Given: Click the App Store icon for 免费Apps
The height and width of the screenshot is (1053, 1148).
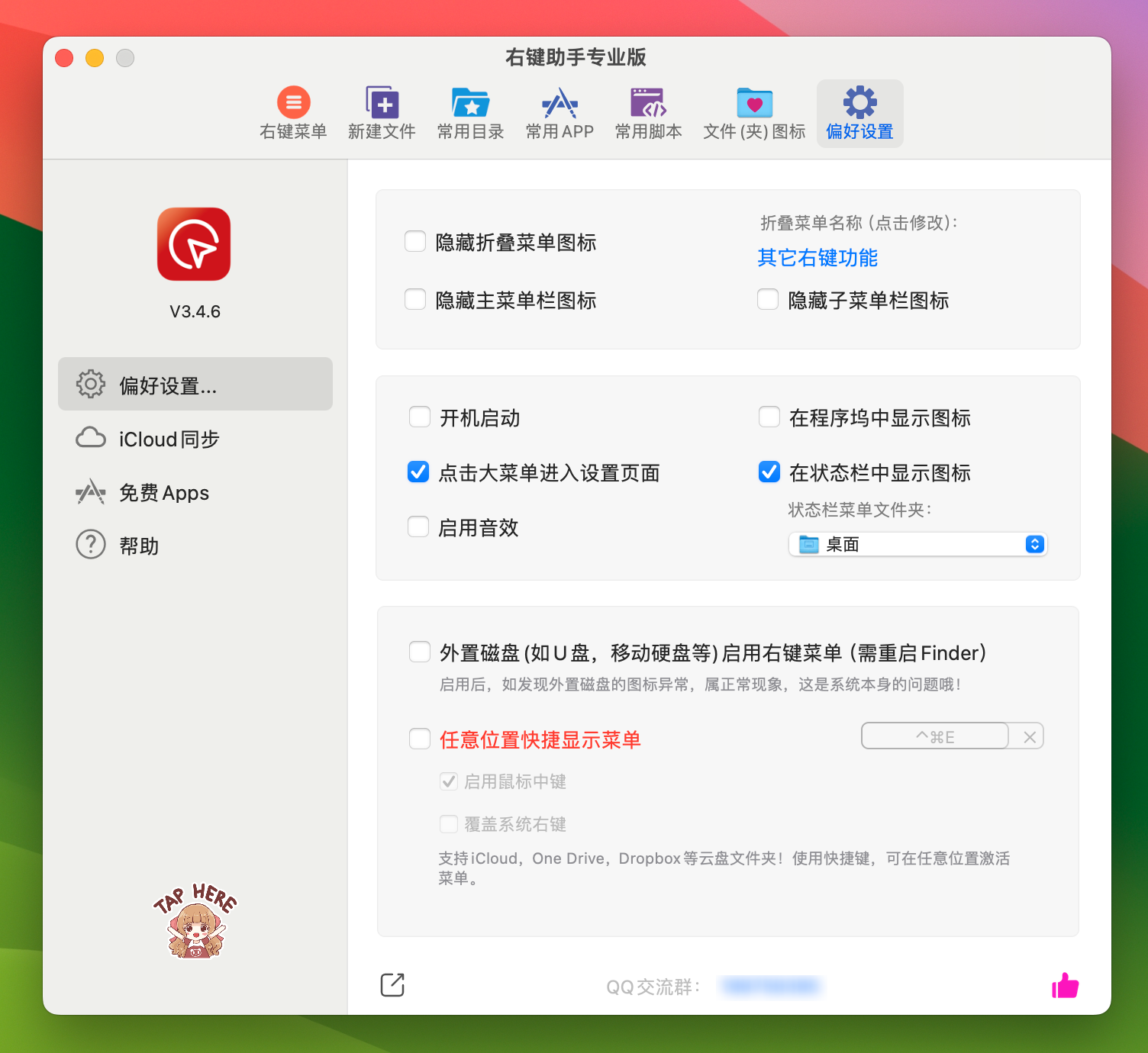Looking at the screenshot, I should tap(91, 492).
